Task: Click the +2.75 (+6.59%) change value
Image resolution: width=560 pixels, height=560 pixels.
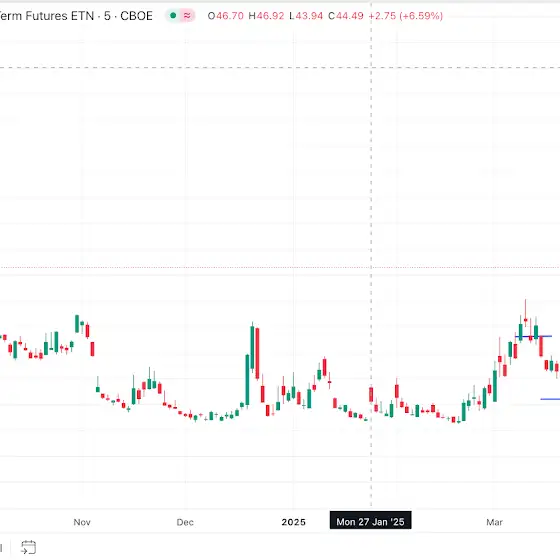Action: pos(406,16)
